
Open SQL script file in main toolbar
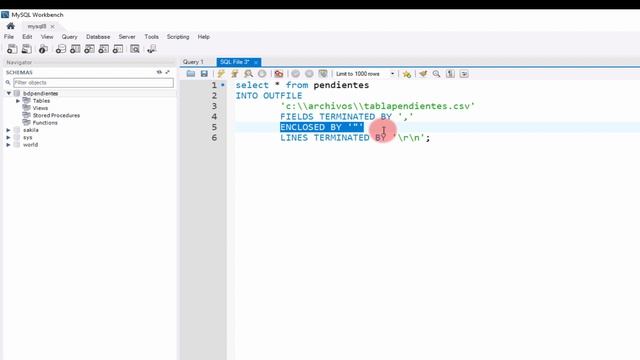(27, 49)
